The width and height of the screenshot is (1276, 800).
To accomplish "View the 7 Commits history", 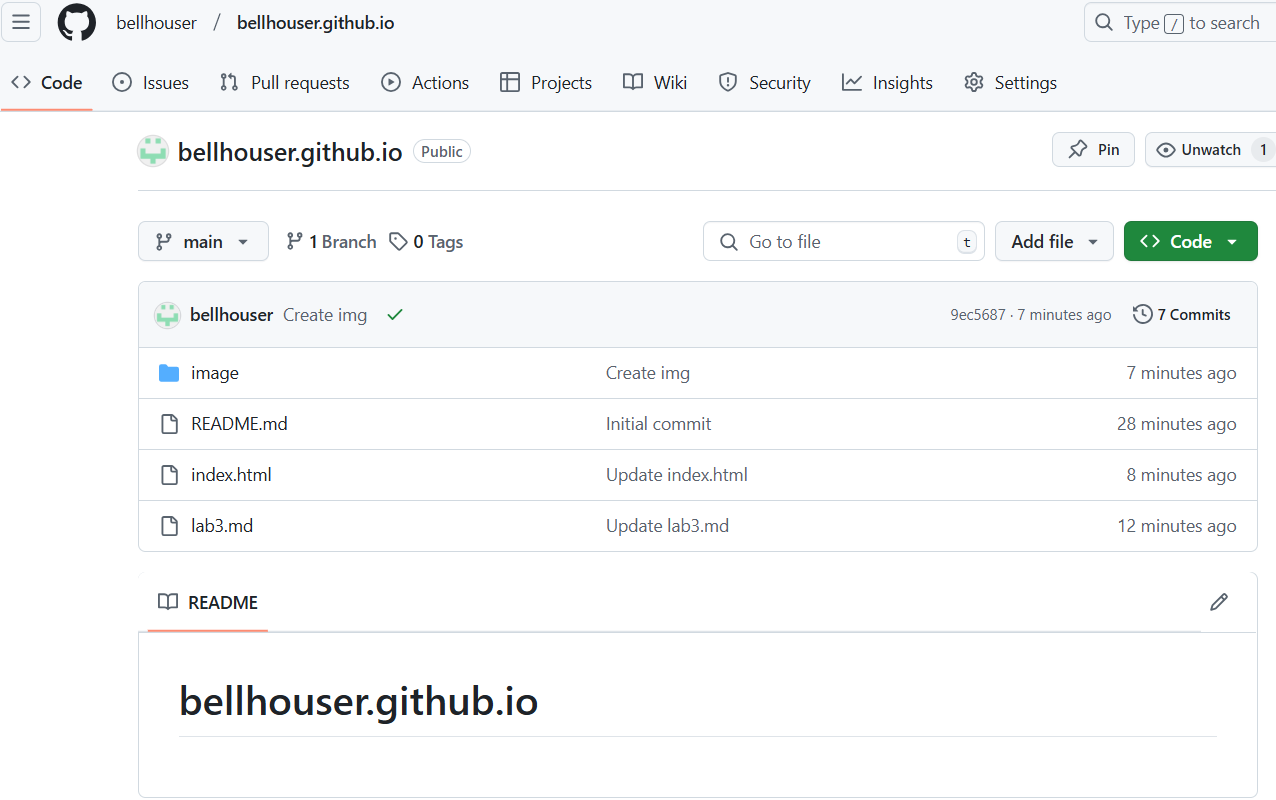I will tap(1181, 315).
